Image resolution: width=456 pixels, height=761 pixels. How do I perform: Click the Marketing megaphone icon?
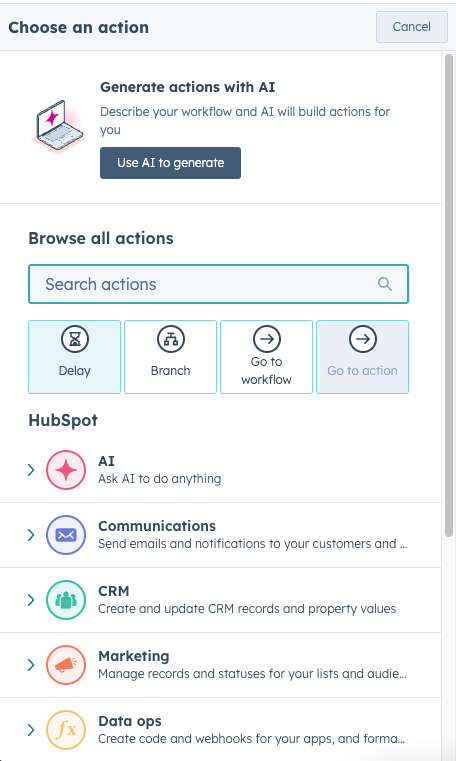coord(66,665)
